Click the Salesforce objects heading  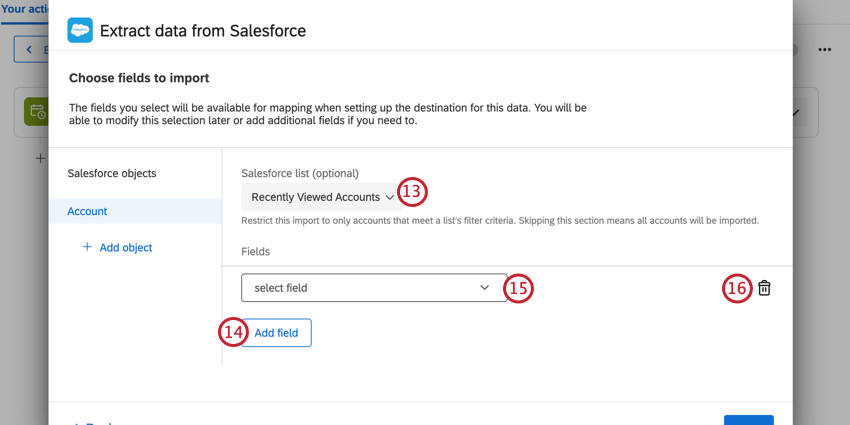[x=112, y=173]
